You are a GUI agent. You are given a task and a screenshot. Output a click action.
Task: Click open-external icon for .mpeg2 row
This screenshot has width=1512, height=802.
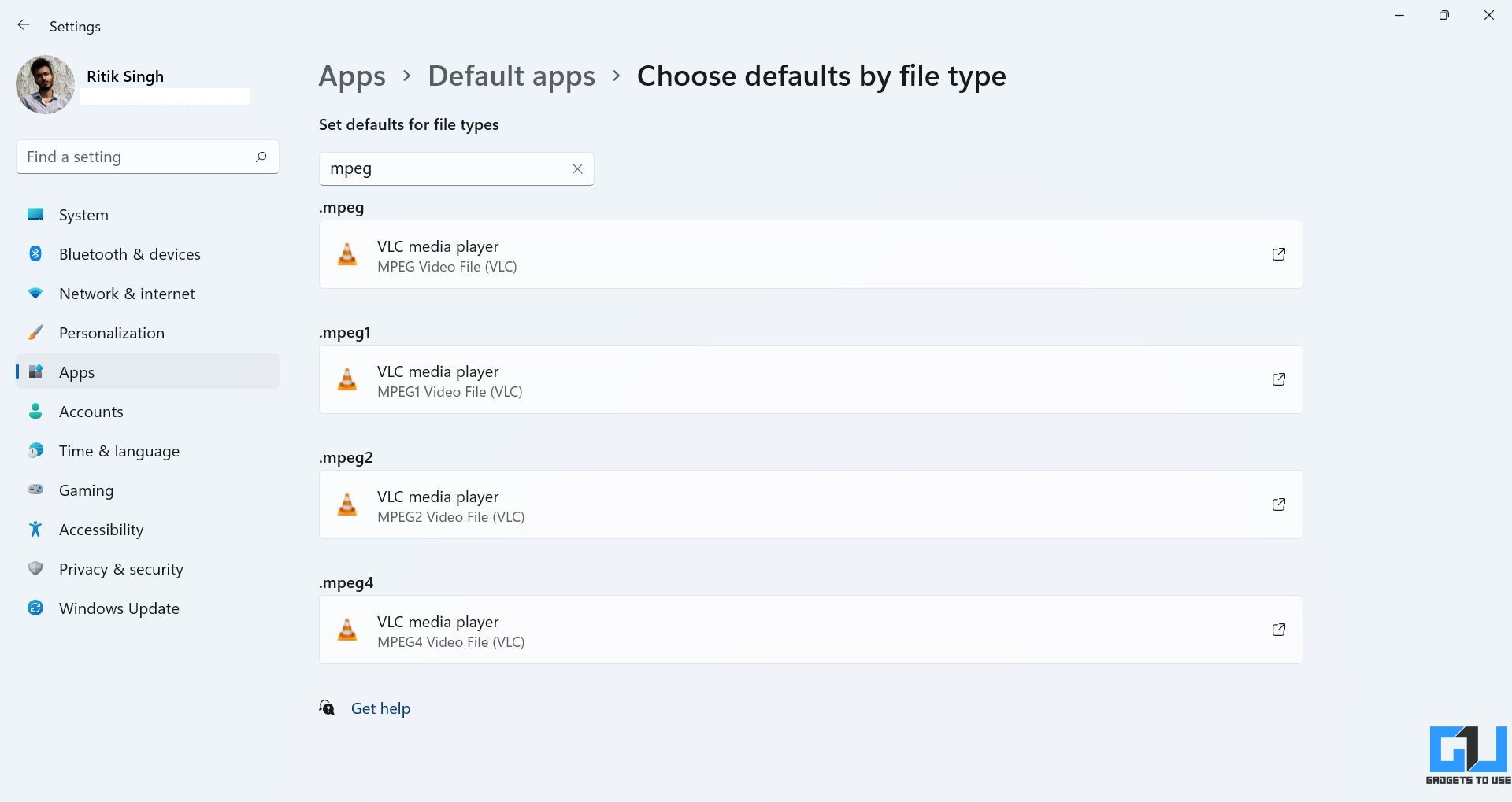pos(1279,504)
